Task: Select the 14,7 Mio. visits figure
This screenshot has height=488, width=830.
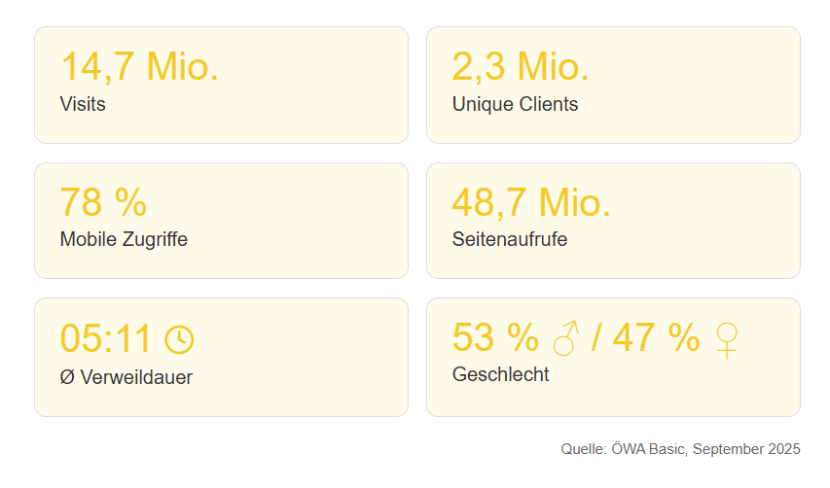Action: pyautogui.click(x=139, y=67)
